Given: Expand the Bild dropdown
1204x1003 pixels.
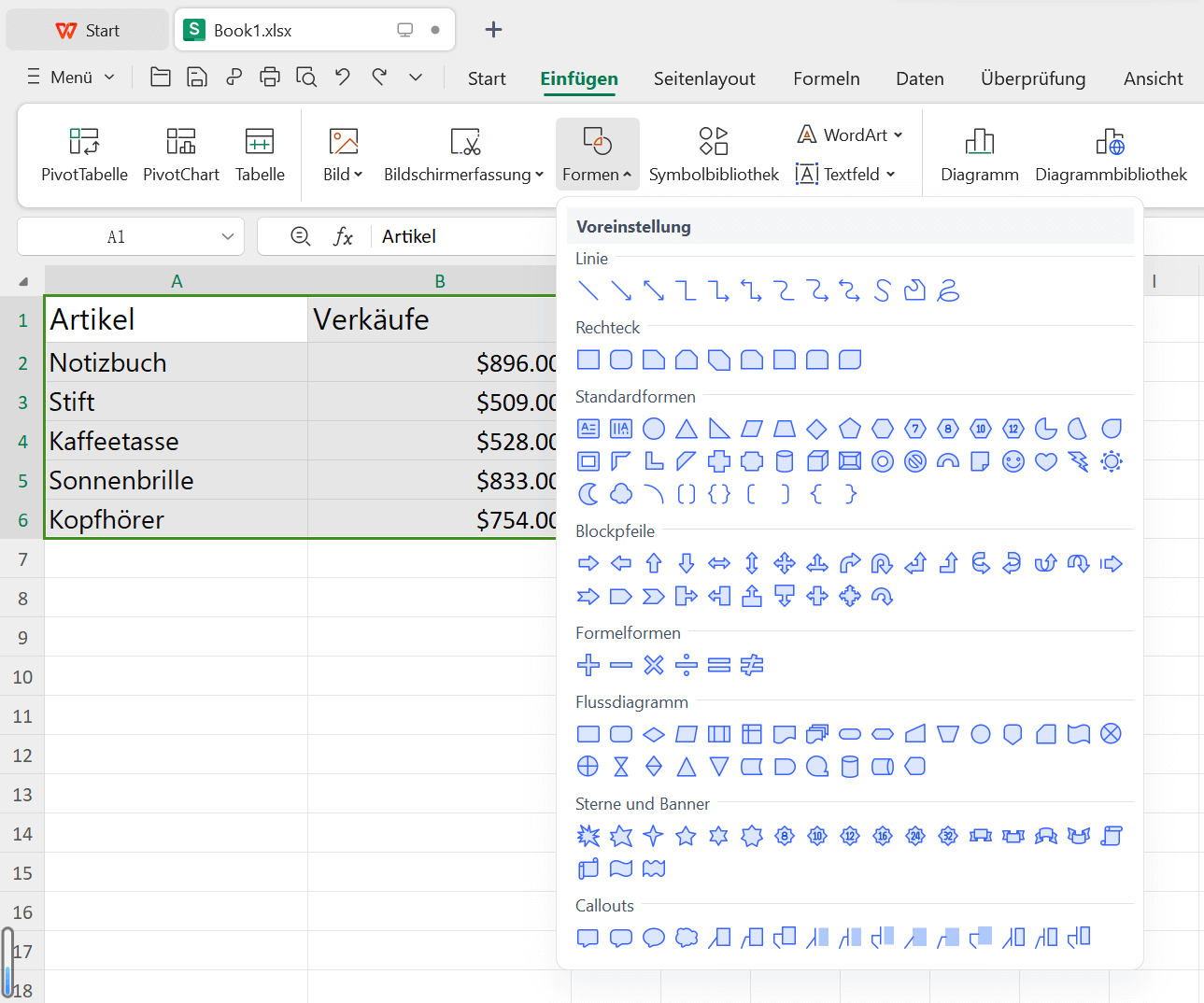Looking at the screenshot, I should tap(343, 175).
